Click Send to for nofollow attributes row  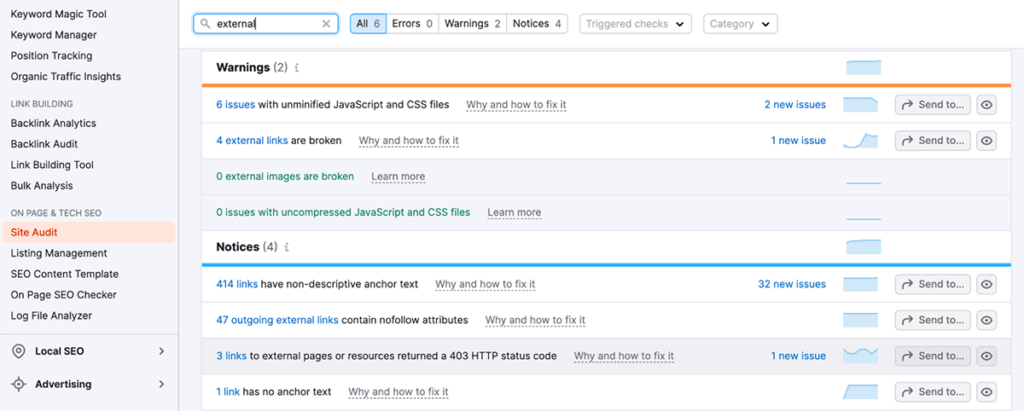point(933,320)
